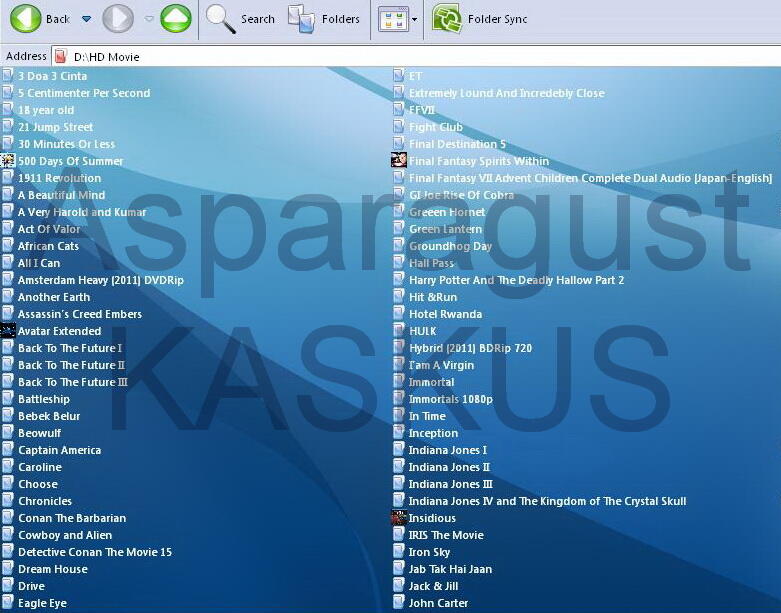This screenshot has height=613, width=781.
Task: Select the Groundhog Day folder name
Action: click(x=450, y=246)
